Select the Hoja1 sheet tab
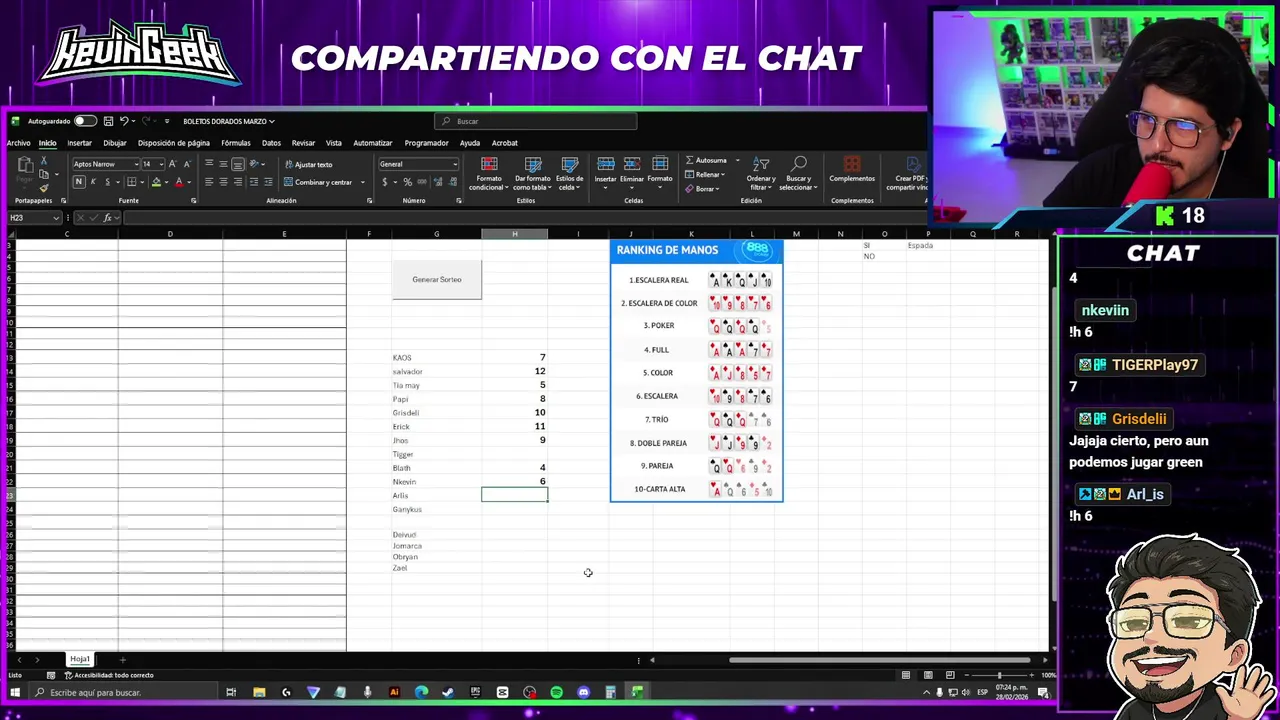 click(80, 659)
